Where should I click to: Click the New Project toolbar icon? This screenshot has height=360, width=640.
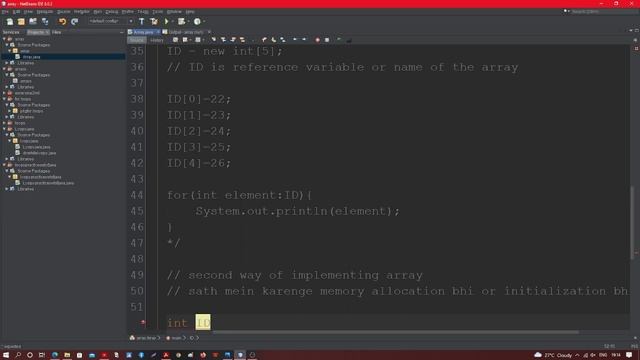[21, 21]
